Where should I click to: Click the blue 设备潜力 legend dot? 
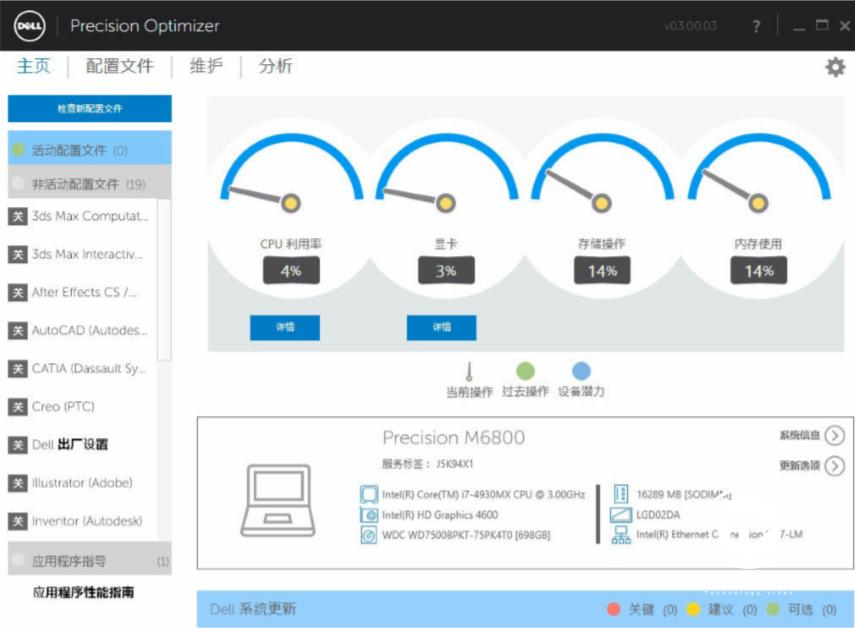[x=581, y=371]
